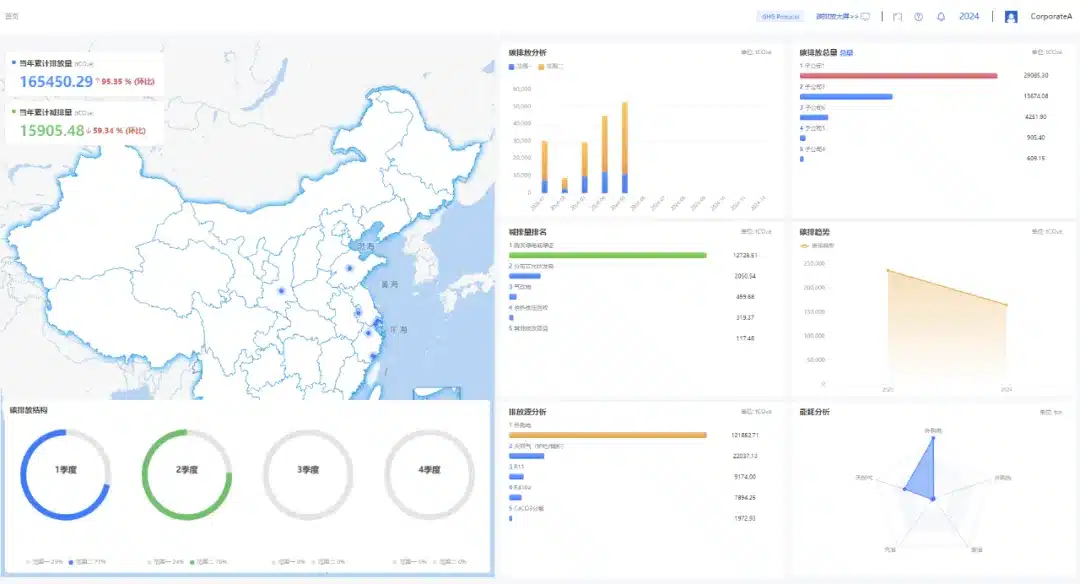The image size is (1080, 584).
Task: Click the blue indicator icon beside 当年累计排放量
Action: pos(16,60)
